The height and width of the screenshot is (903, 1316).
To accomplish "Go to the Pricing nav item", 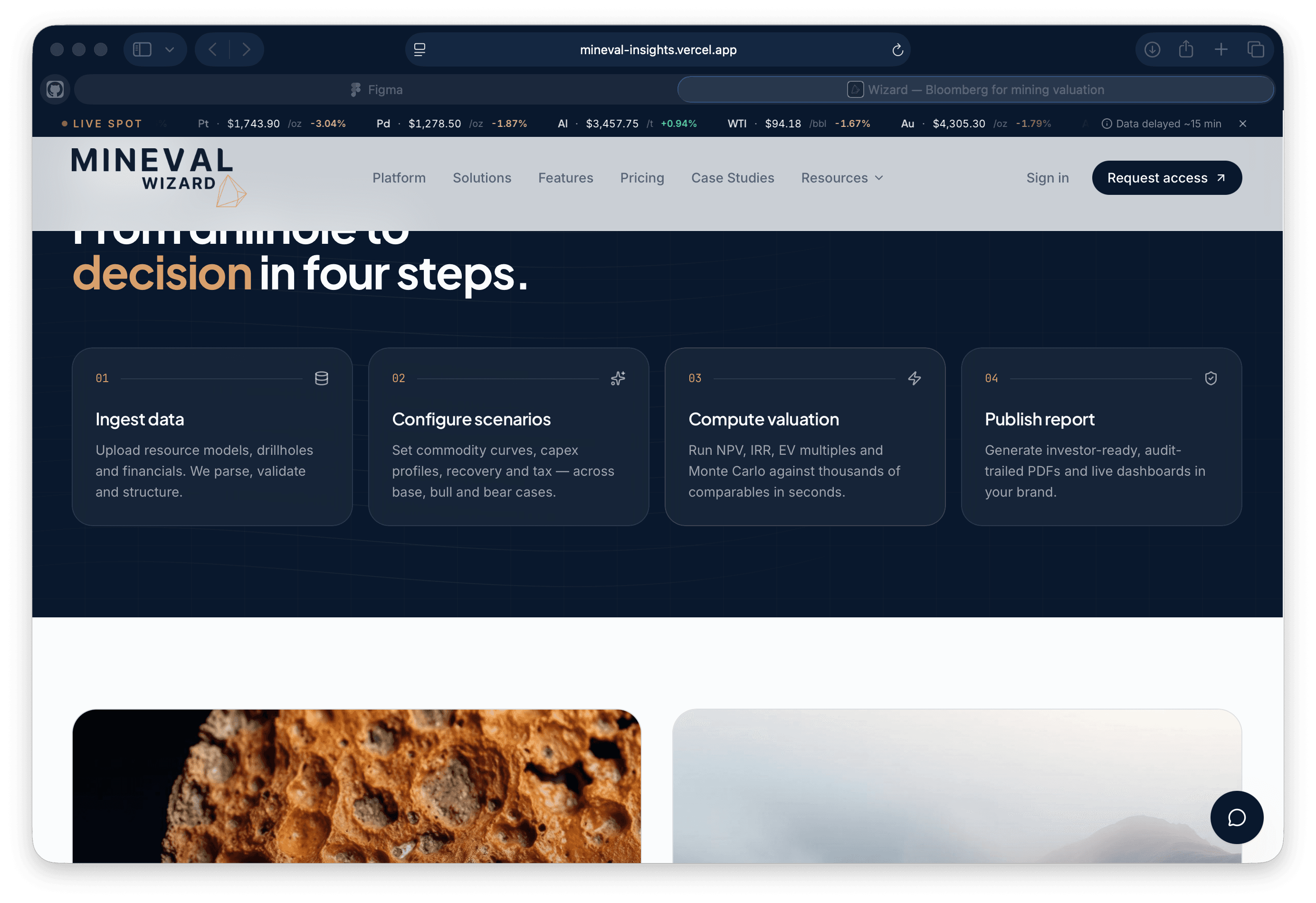I will pos(641,178).
